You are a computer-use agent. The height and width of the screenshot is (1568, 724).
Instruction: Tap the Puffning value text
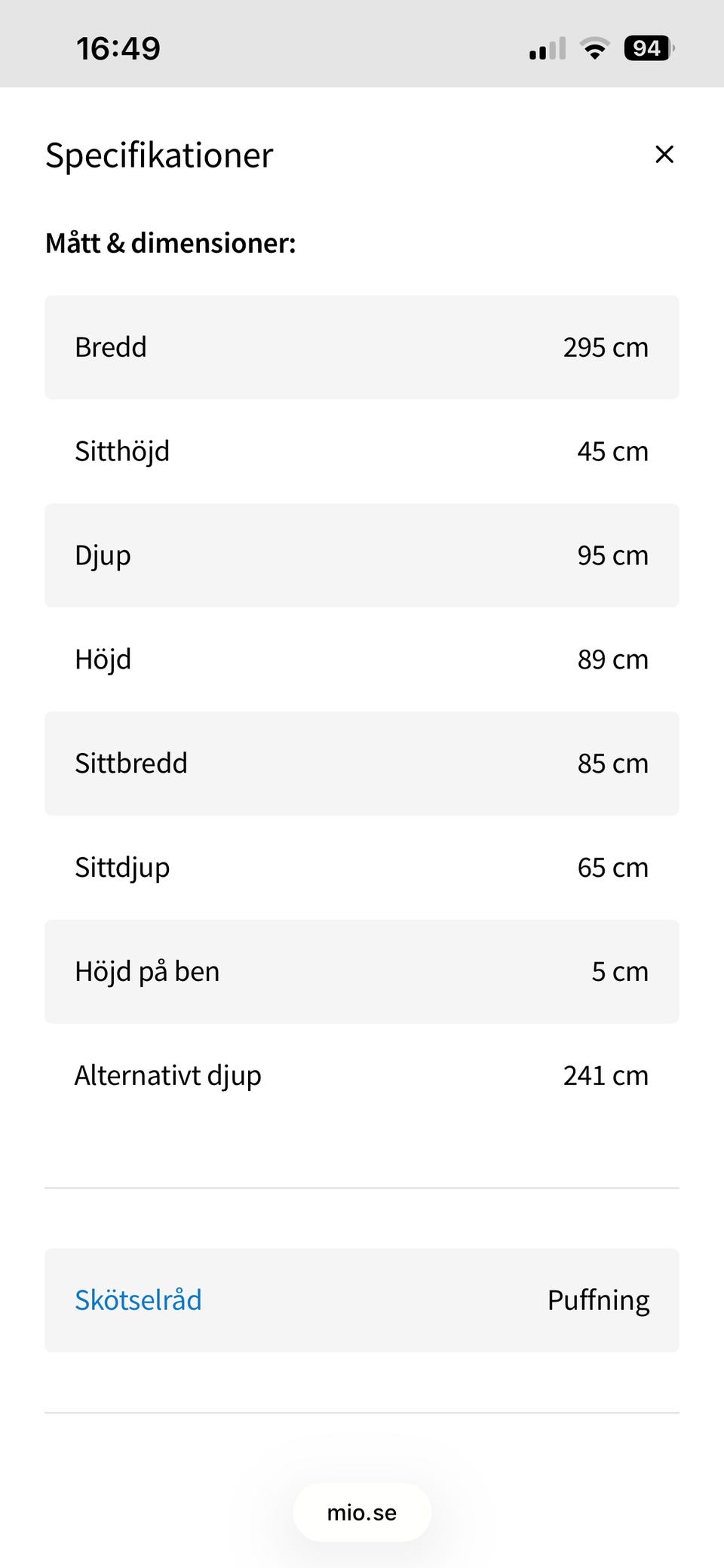pyautogui.click(x=598, y=1300)
